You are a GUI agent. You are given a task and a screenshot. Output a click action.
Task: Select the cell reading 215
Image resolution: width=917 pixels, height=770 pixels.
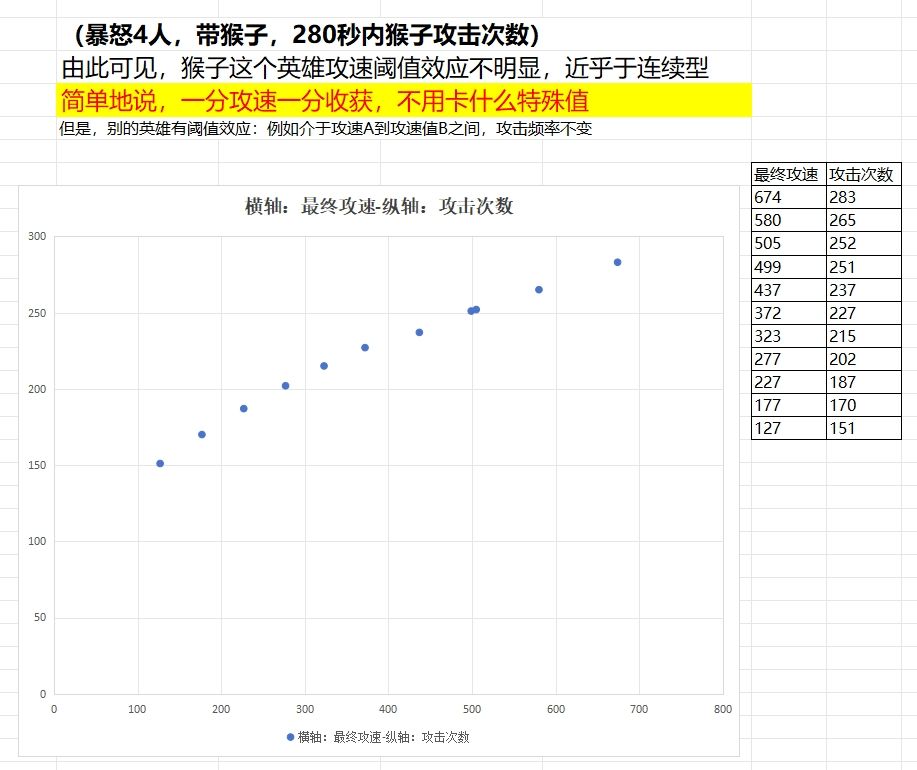tap(864, 336)
